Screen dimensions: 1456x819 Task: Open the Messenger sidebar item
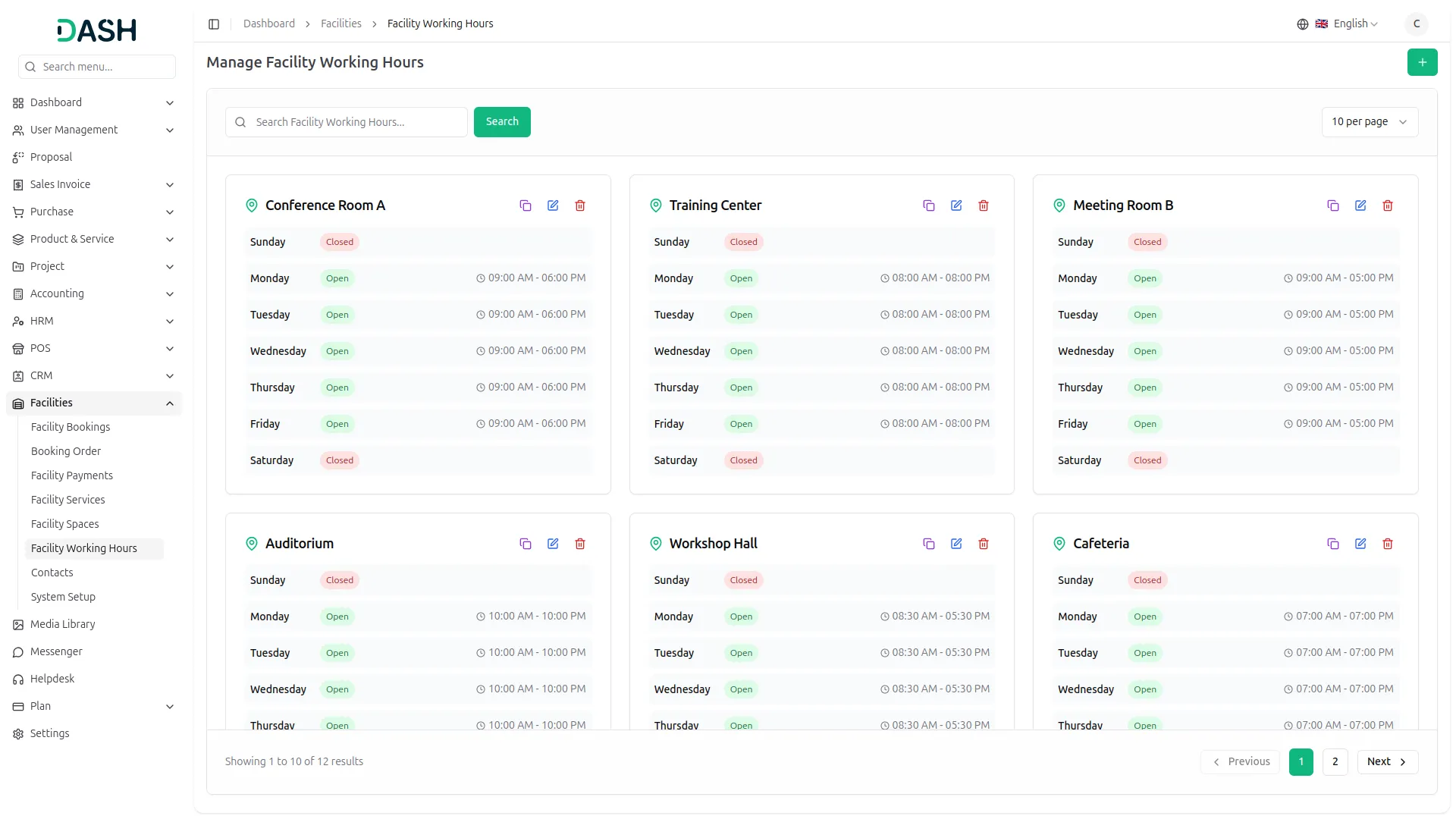[x=93, y=652]
